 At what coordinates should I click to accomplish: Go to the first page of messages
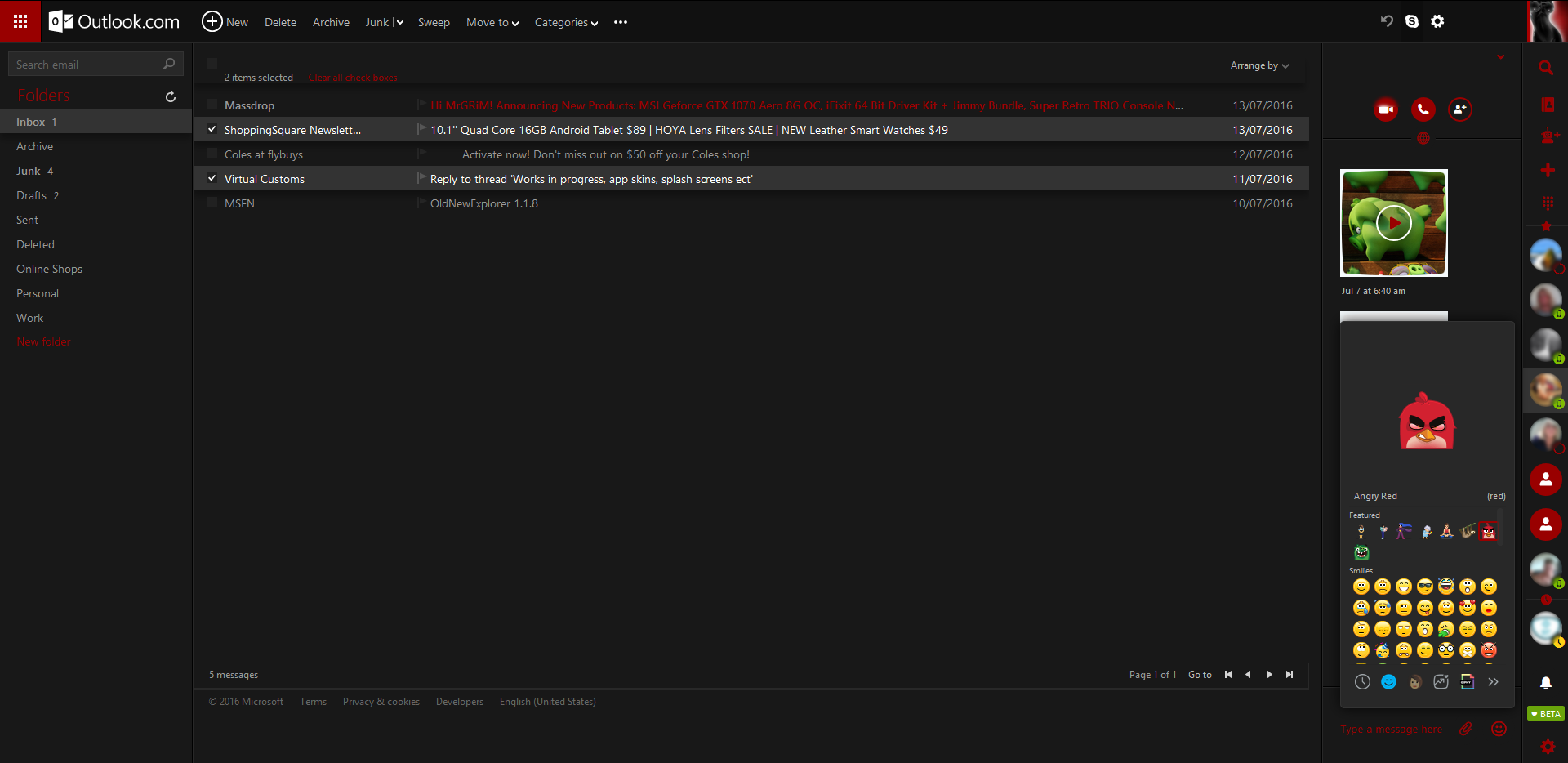1227,674
